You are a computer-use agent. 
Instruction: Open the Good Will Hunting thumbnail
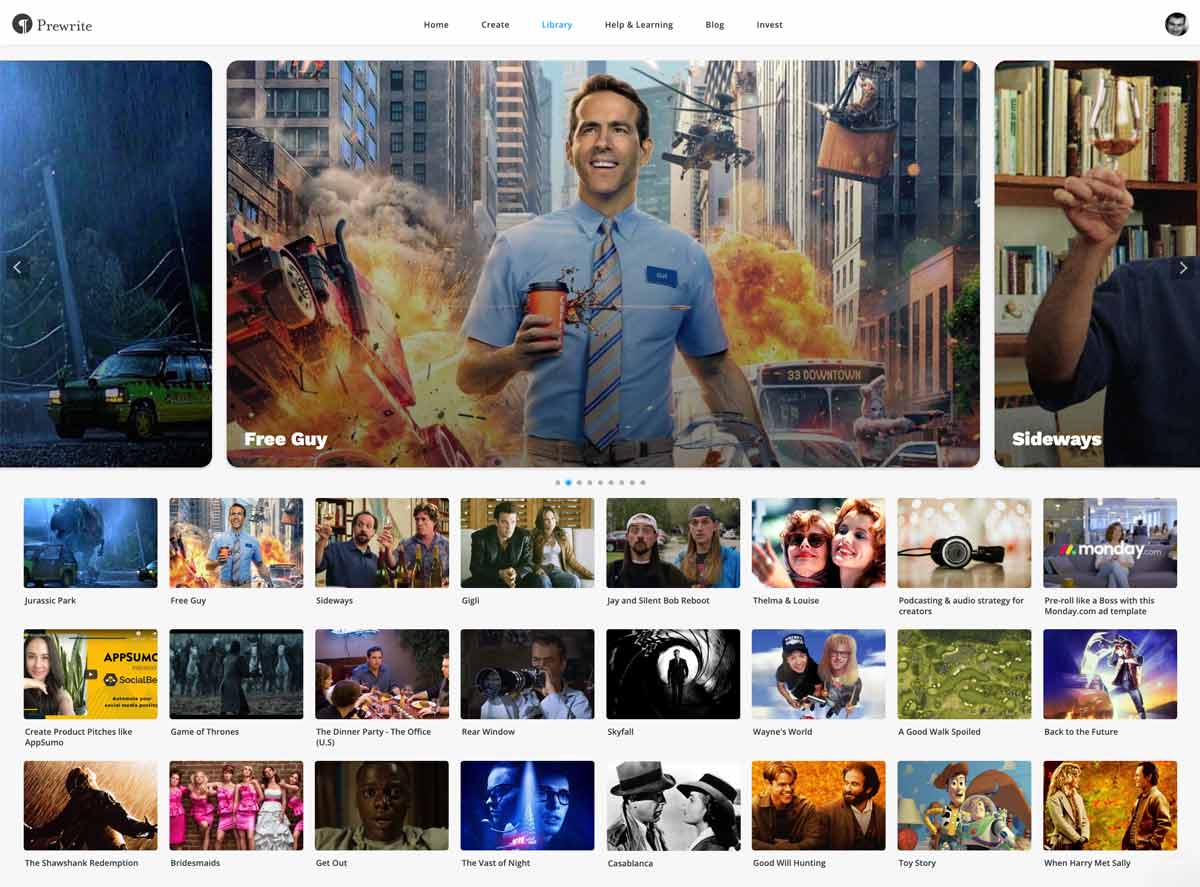click(818, 805)
